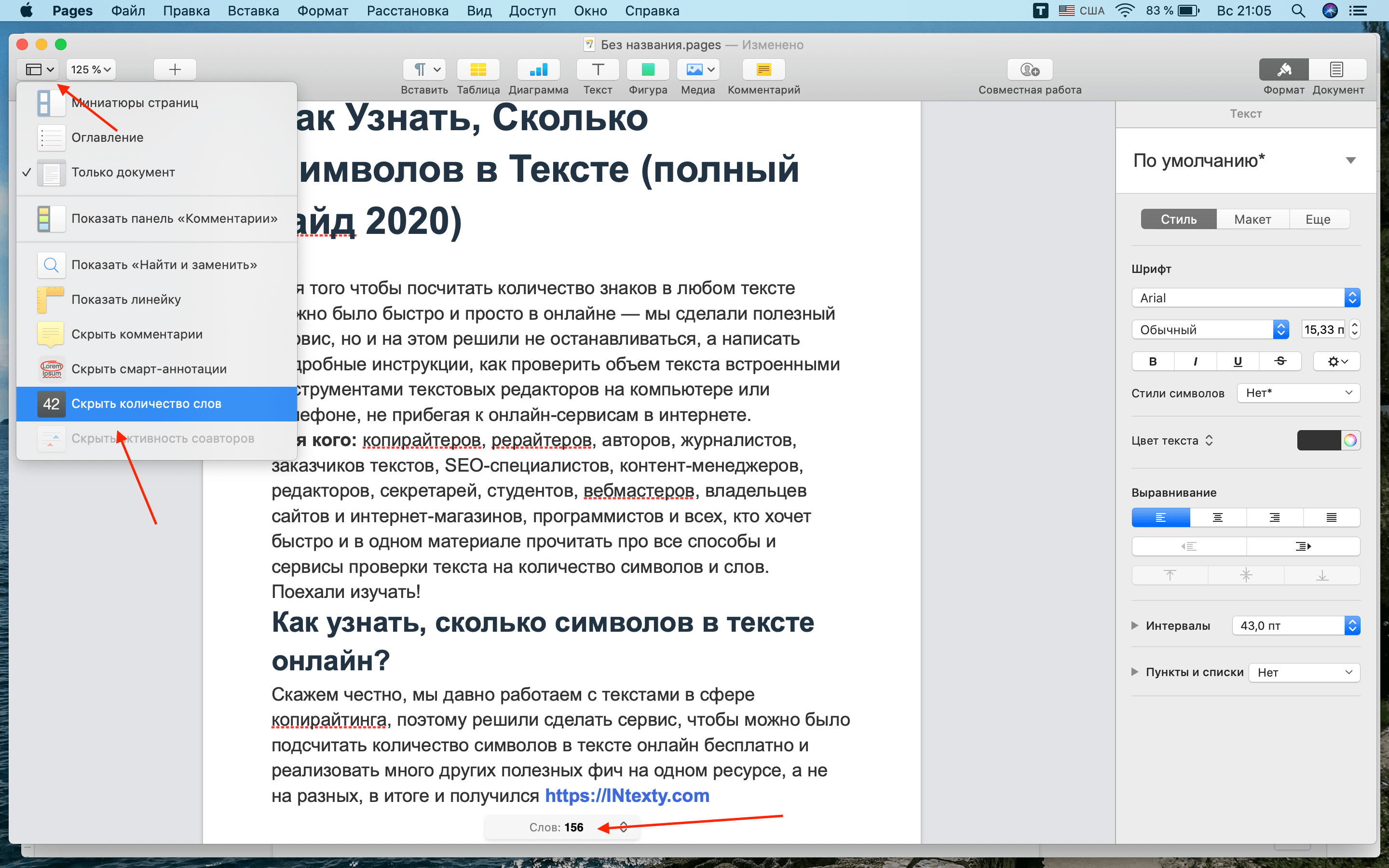Open Стили символов Нет* dropdown

pyautogui.click(x=1298, y=393)
